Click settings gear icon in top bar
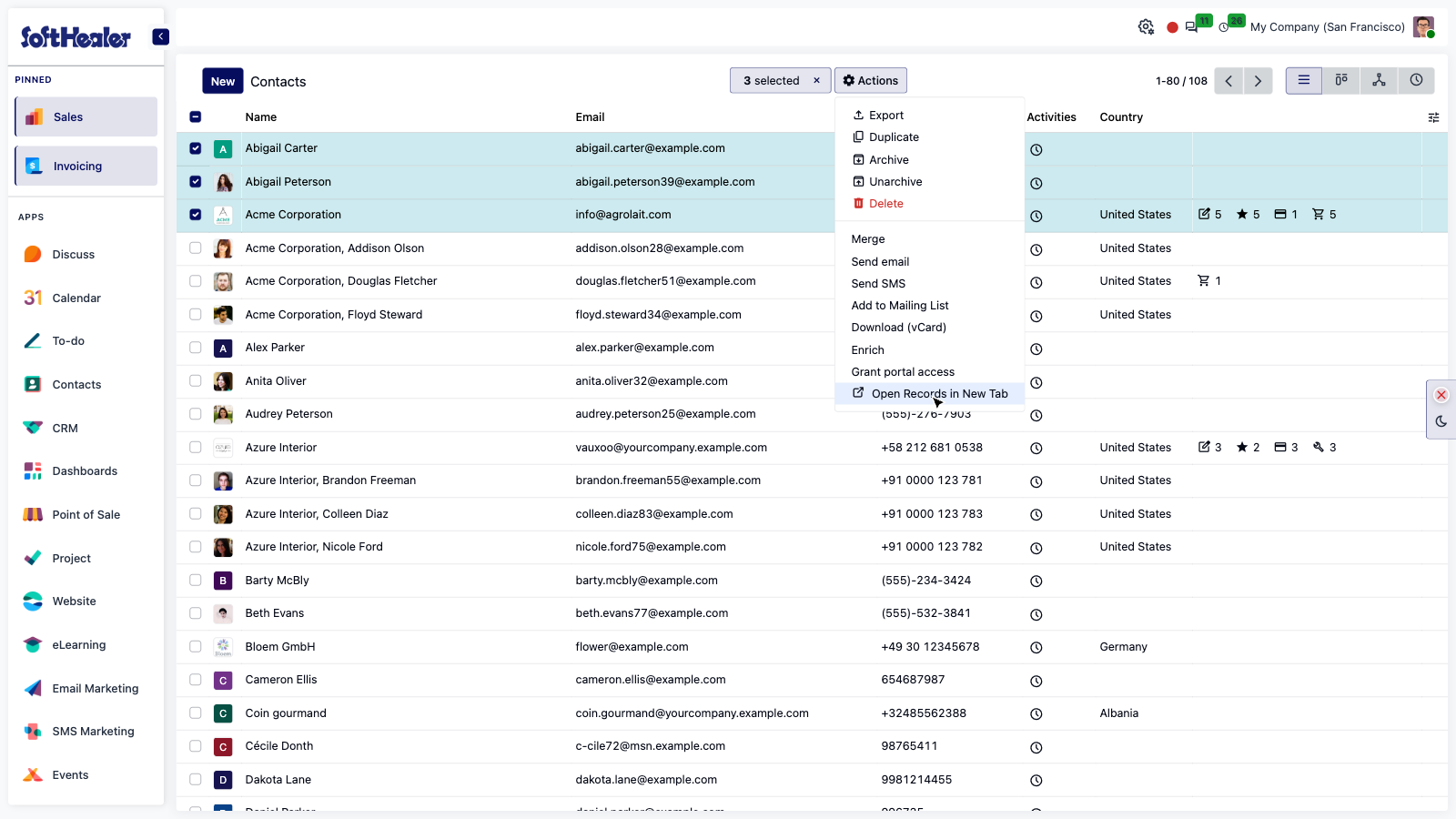1456x819 pixels. 1146,27
